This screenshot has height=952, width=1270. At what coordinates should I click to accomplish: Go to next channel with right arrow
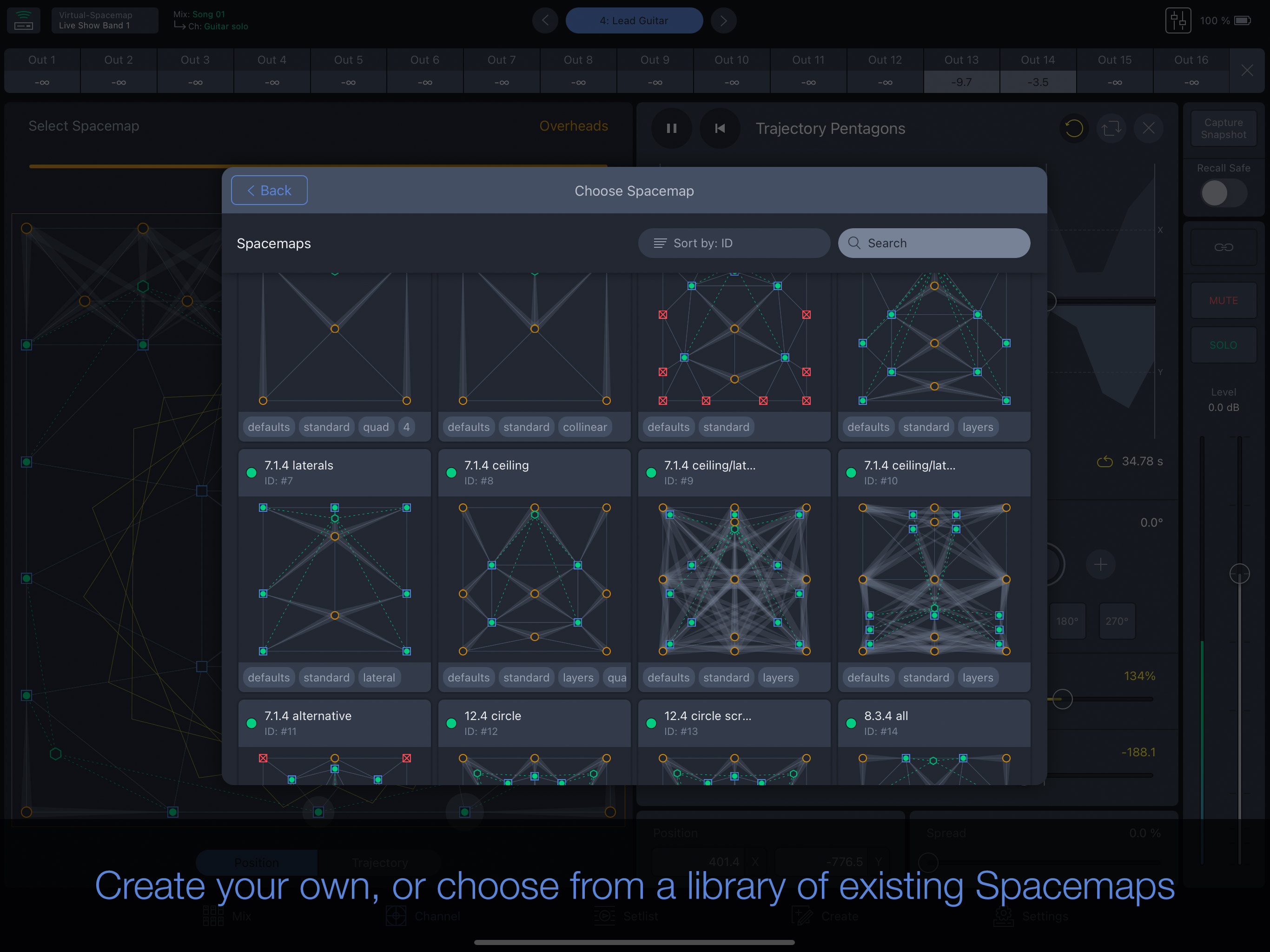(x=723, y=20)
